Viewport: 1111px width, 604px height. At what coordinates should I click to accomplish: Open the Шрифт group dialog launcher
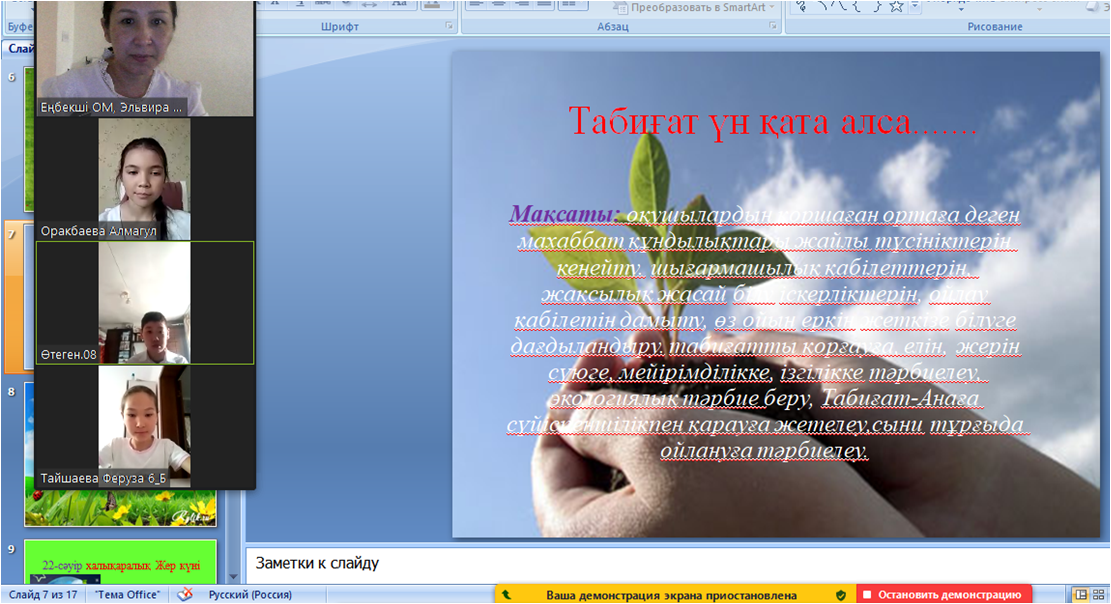(x=449, y=27)
